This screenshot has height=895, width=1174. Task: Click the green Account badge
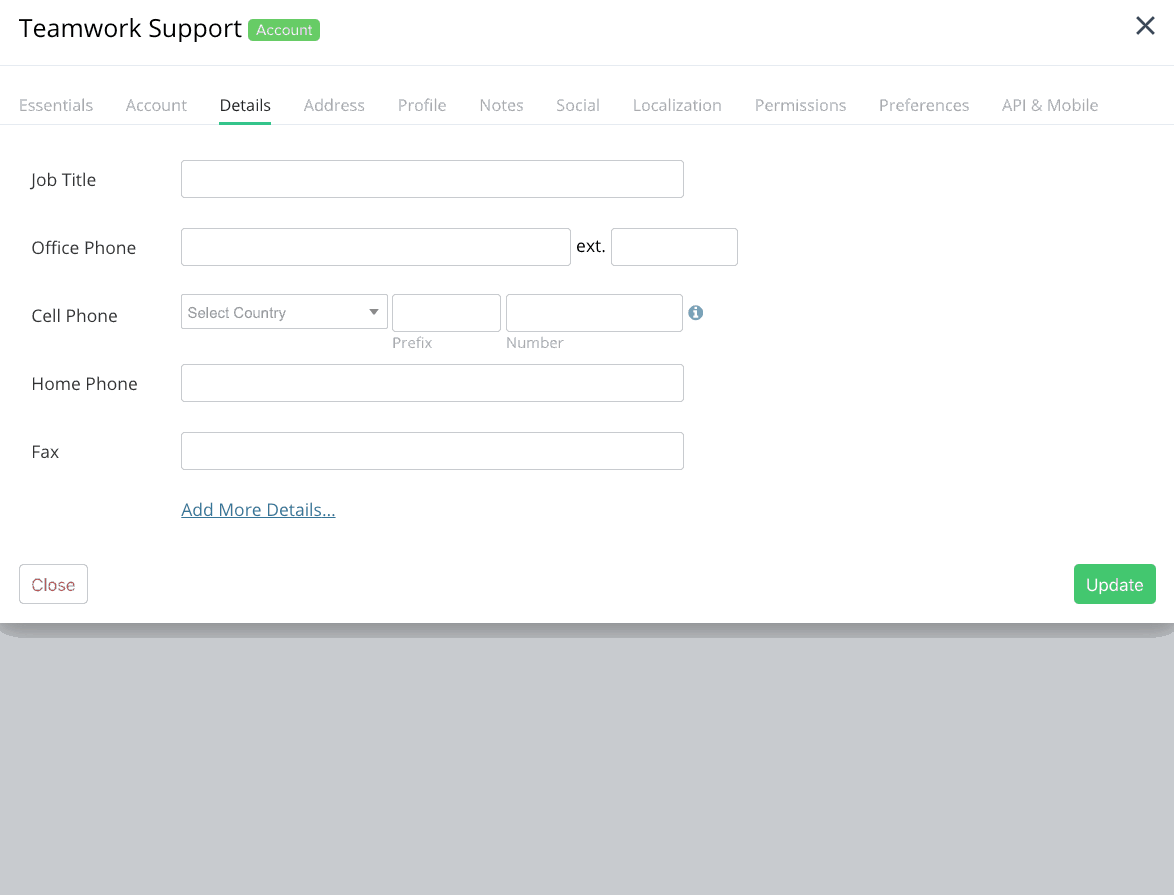point(284,30)
